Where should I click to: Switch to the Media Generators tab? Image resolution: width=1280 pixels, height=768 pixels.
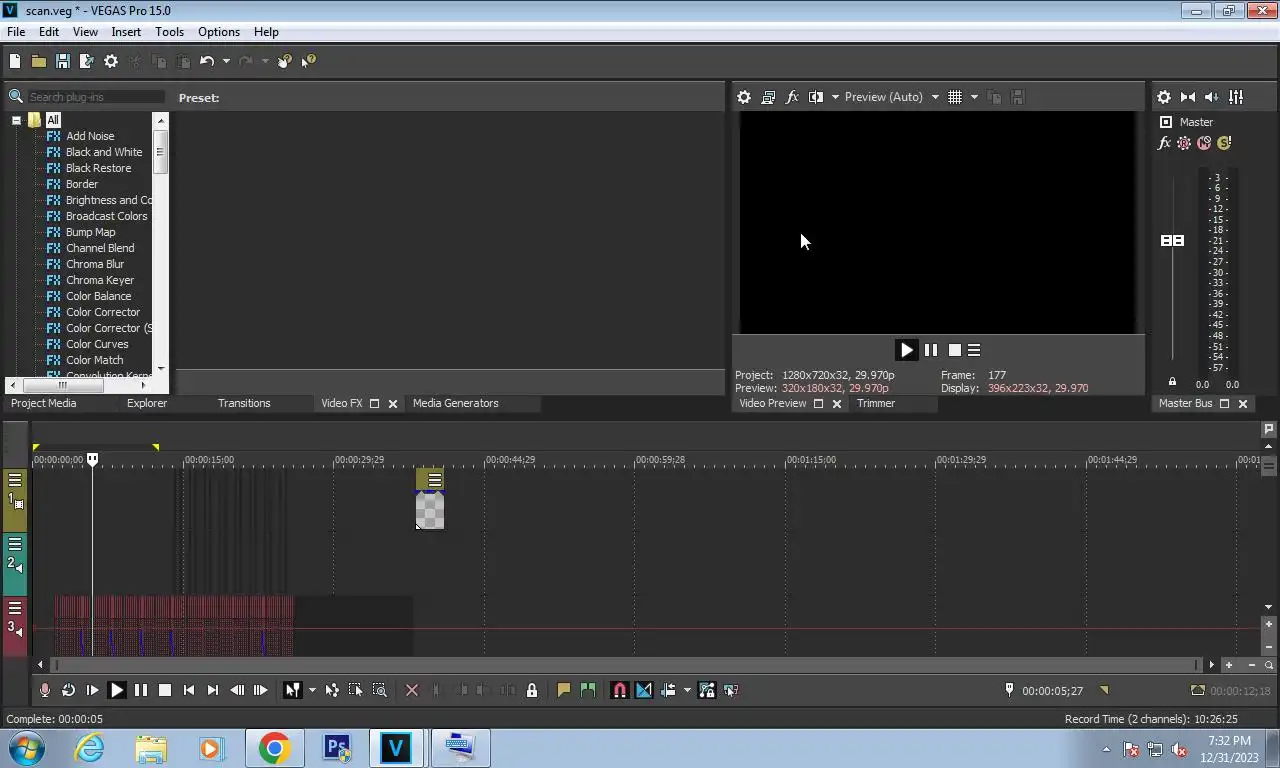coord(455,403)
